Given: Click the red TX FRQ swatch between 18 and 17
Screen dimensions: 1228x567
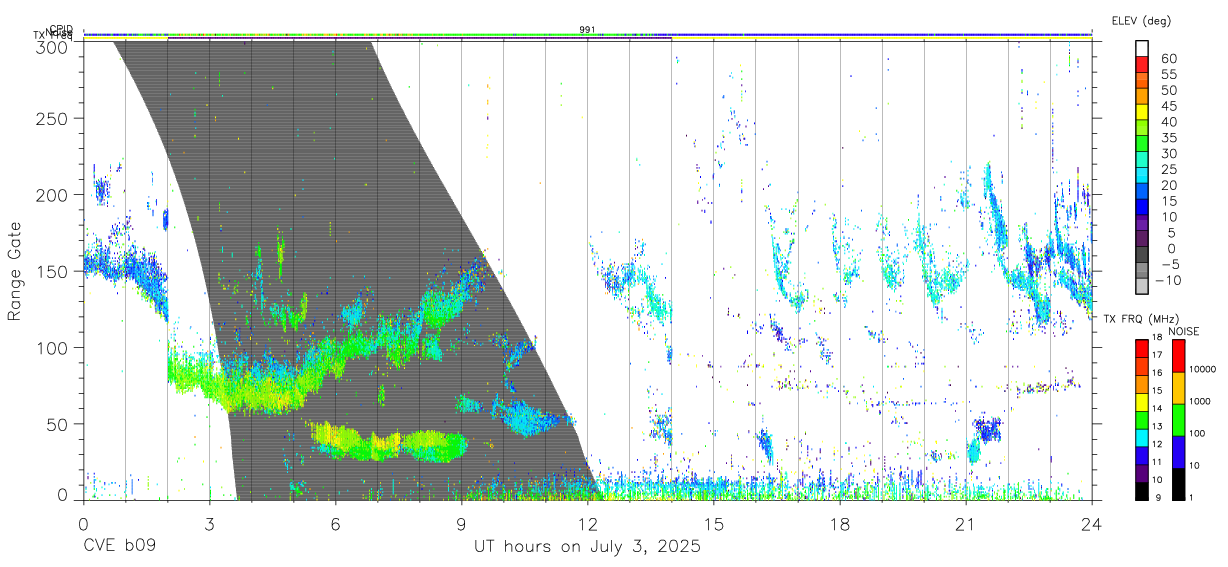Looking at the screenshot, I should point(1142,349).
